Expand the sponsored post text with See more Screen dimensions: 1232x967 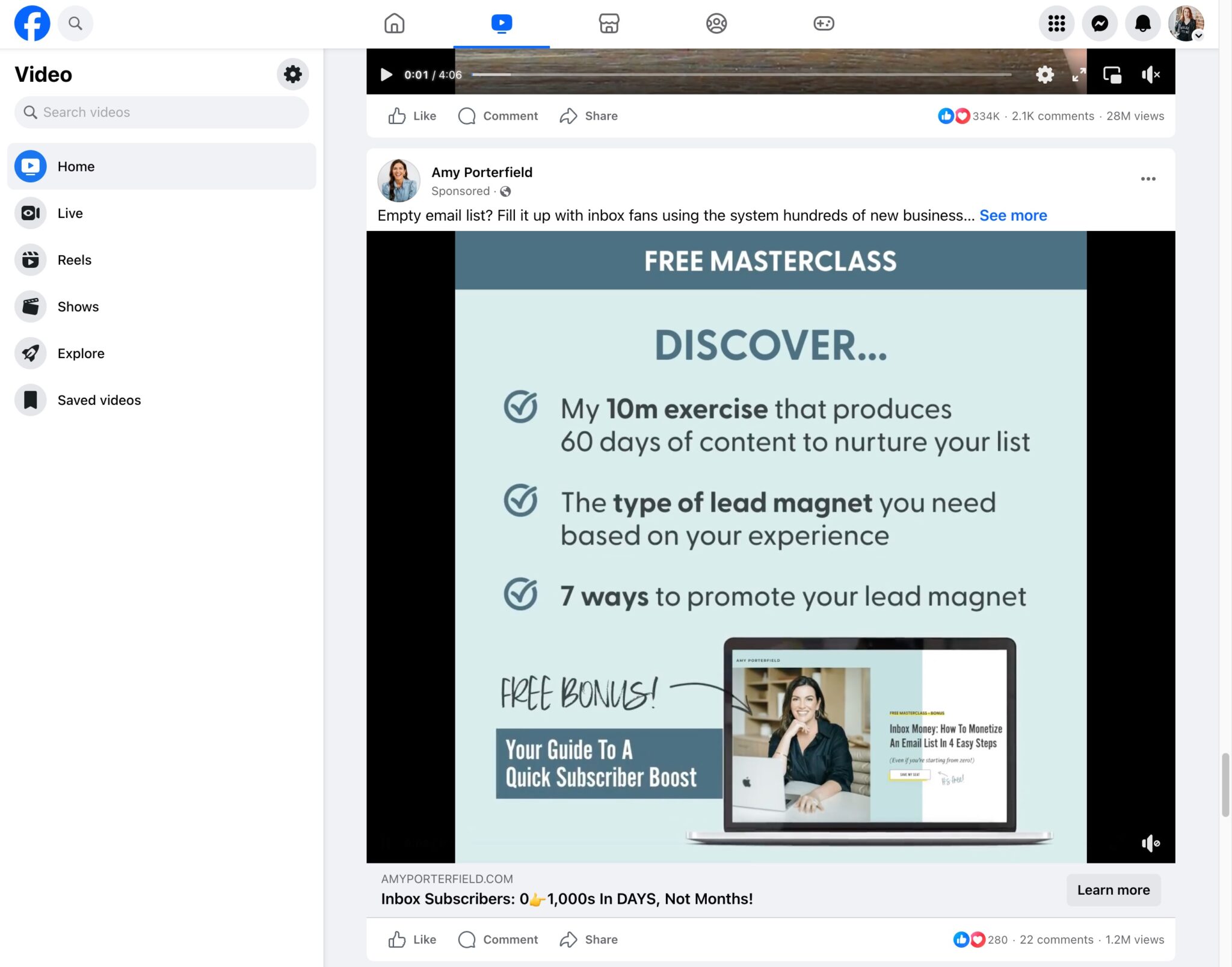point(1012,215)
